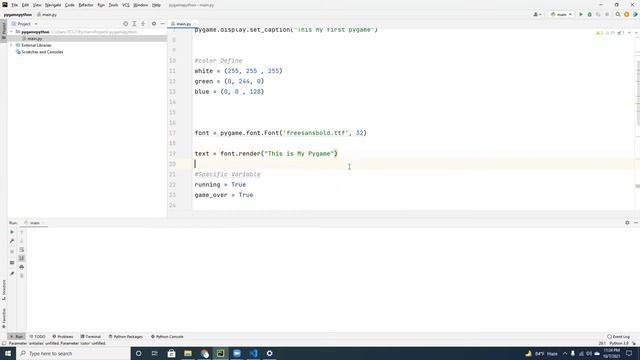Open the Python Console tool window
Screen dimensions: 640x360
(x=167, y=337)
